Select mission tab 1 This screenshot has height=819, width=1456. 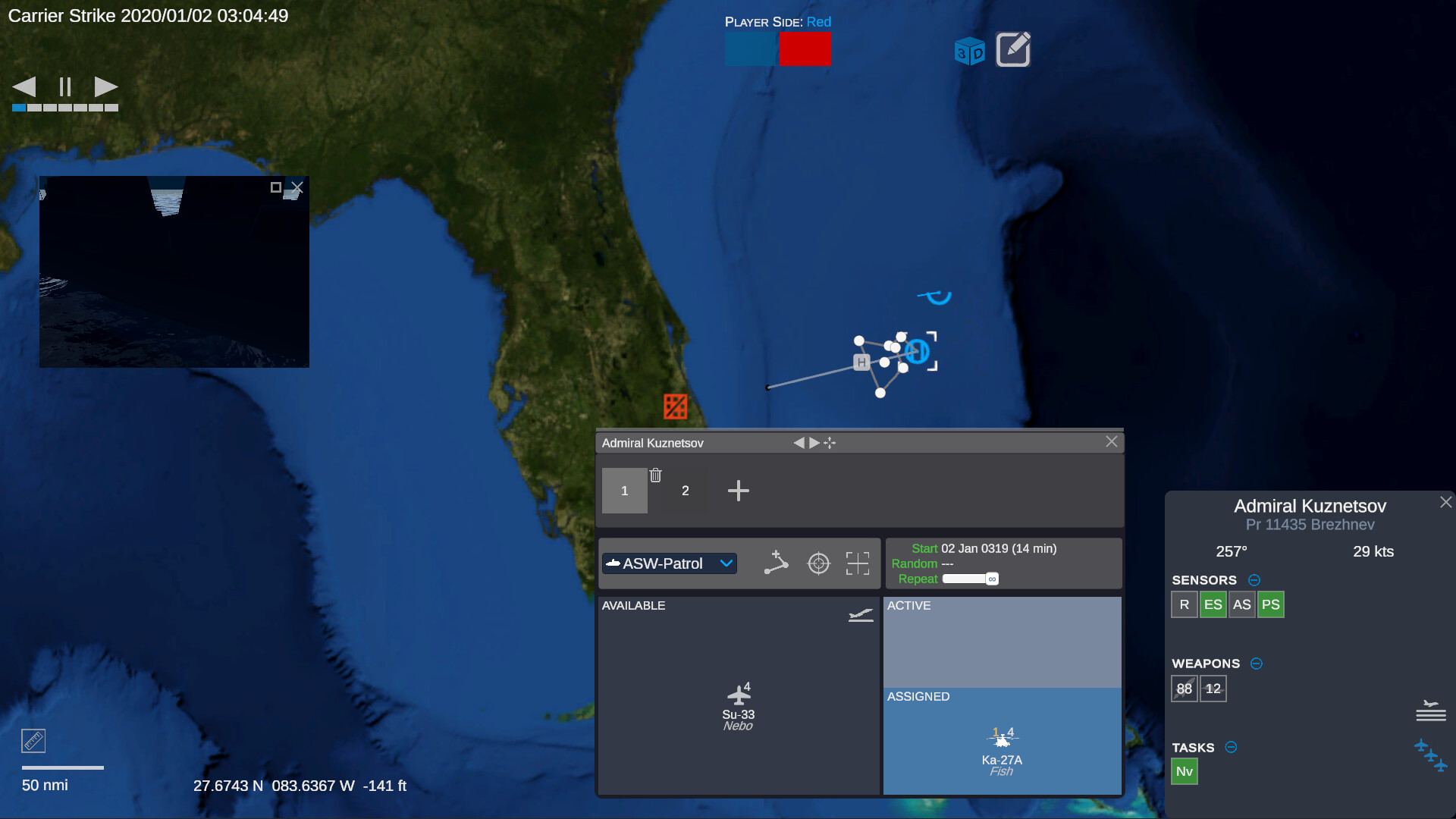(624, 491)
